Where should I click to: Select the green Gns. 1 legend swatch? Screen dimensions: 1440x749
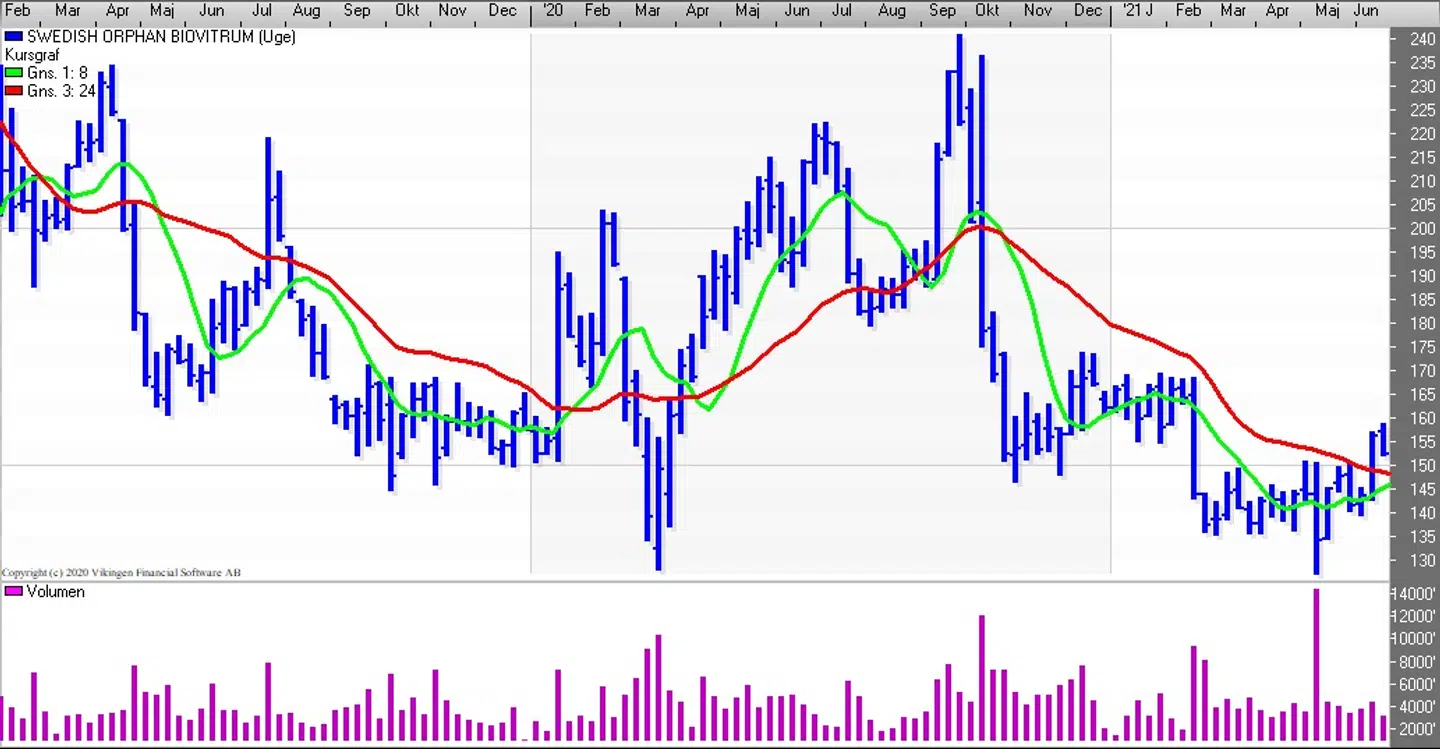pyautogui.click(x=14, y=73)
